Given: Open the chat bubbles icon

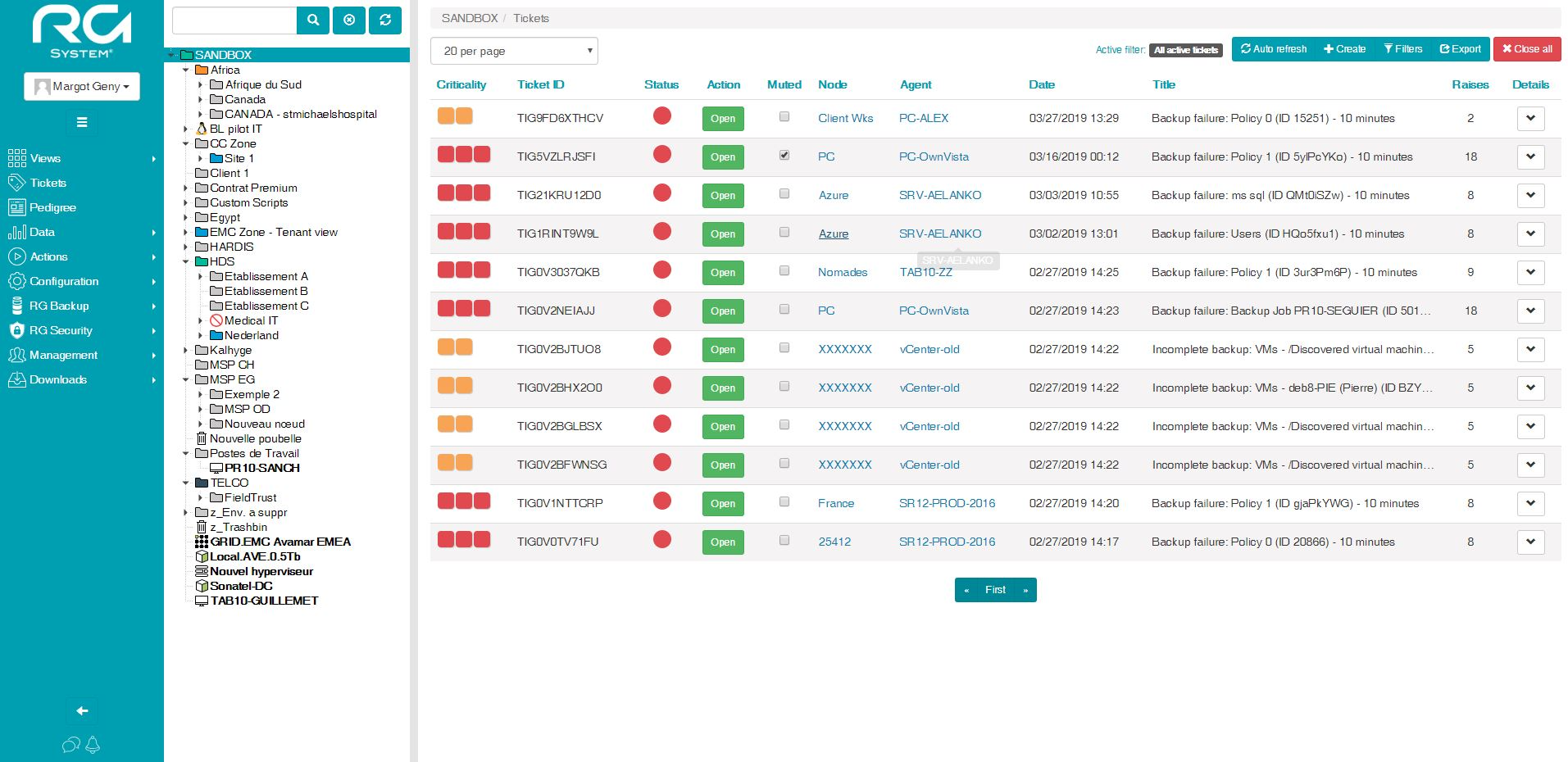Looking at the screenshot, I should click(x=71, y=744).
